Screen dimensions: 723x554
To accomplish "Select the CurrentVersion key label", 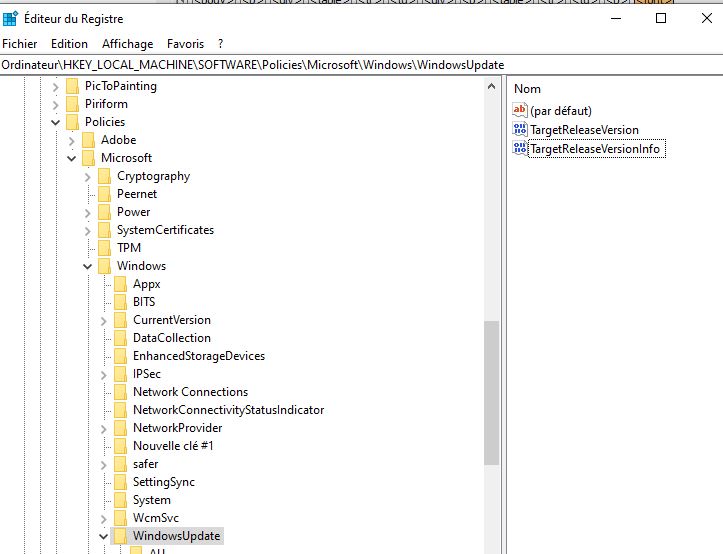I will click(172, 320).
